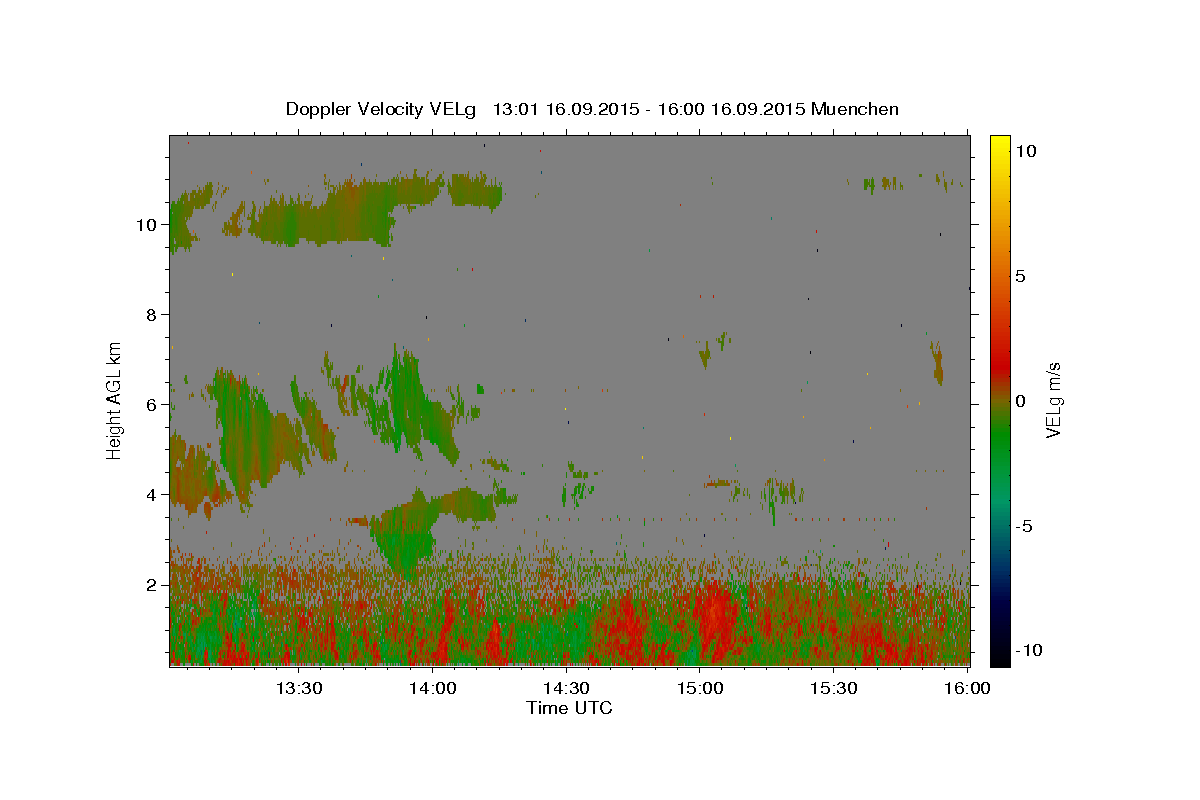This screenshot has width=1200, height=800.
Task: Click the 15:00 time tick label
Action: 700,688
